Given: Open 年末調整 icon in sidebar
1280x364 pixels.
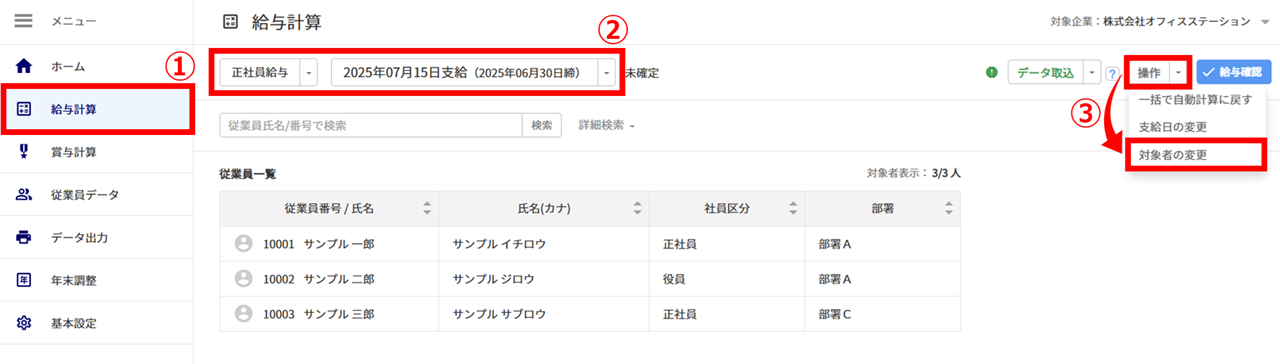Looking at the screenshot, I should coord(25,281).
